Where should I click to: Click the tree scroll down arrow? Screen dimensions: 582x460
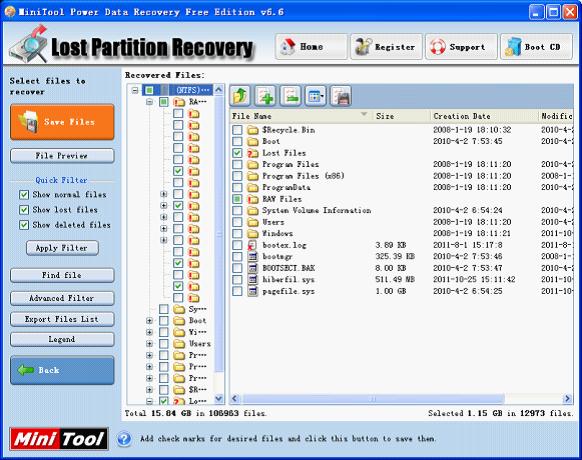tap(219, 399)
